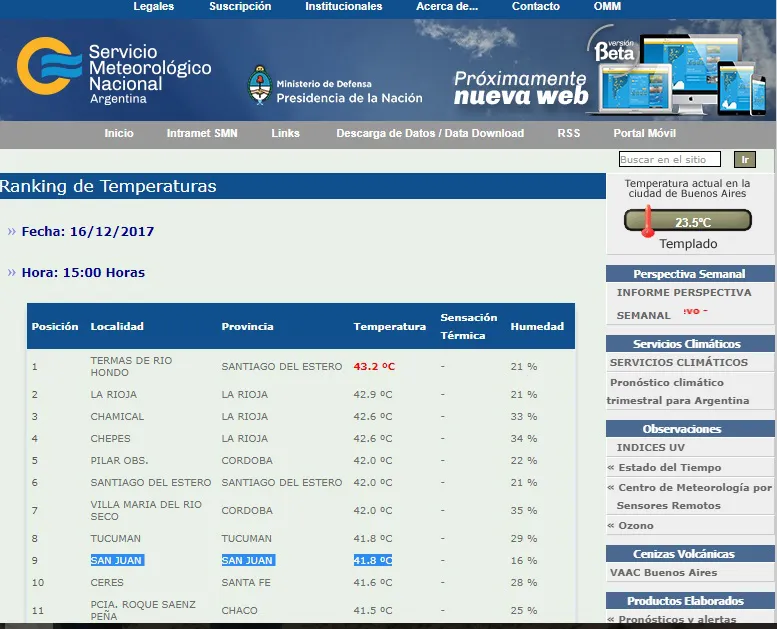Open the SERVICIOS CLIMÁTICOS link

pyautogui.click(x=678, y=362)
